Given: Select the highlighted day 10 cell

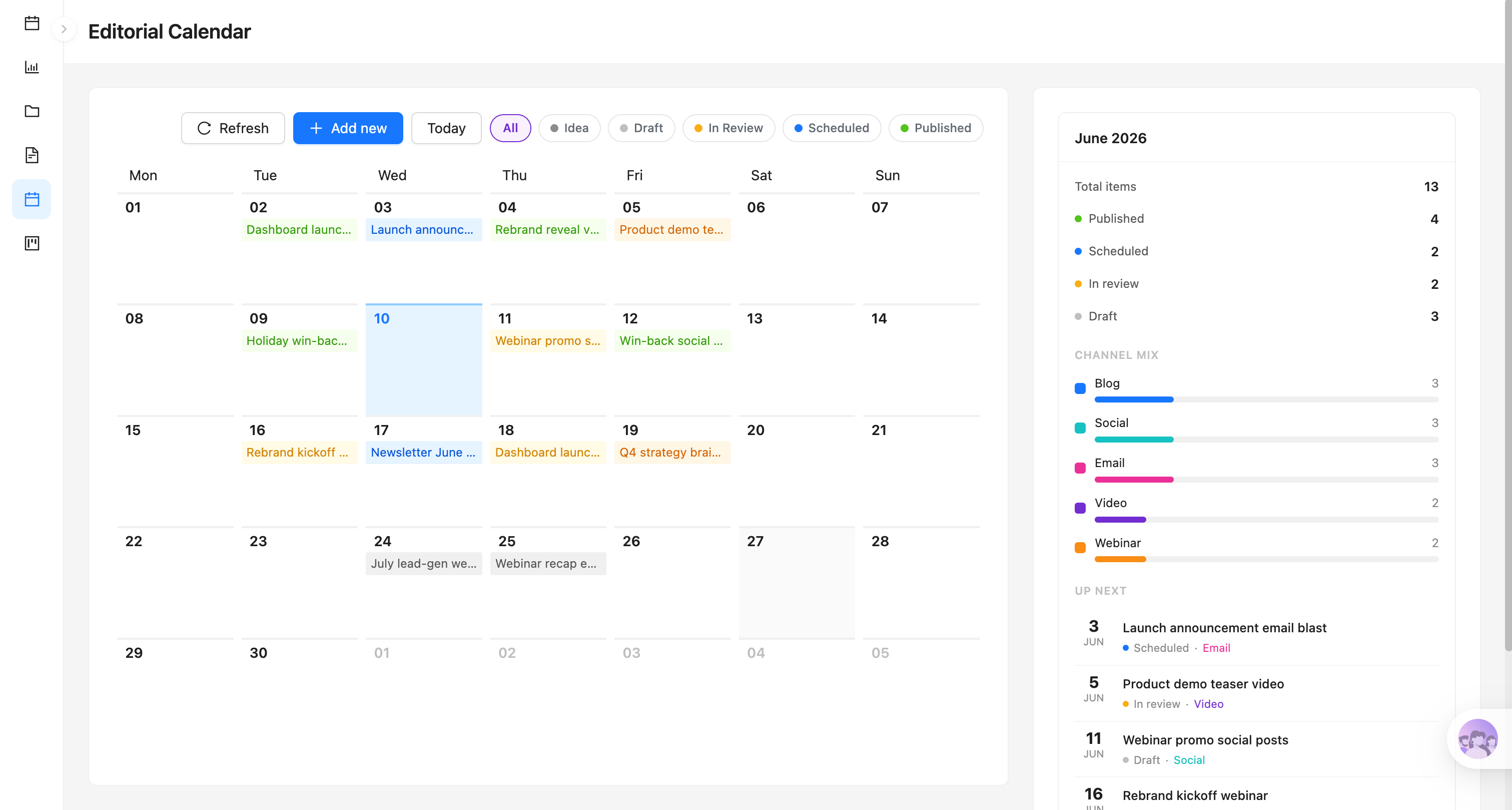Looking at the screenshot, I should (x=424, y=360).
